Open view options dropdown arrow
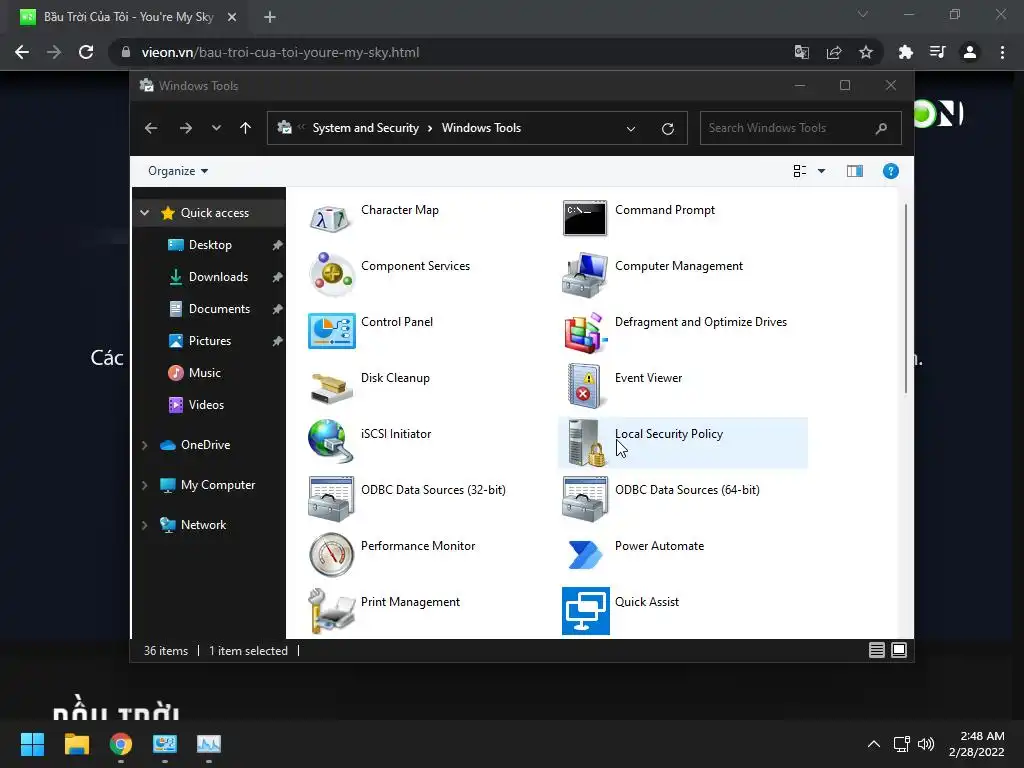Viewport: 1024px width, 768px height. (822, 171)
